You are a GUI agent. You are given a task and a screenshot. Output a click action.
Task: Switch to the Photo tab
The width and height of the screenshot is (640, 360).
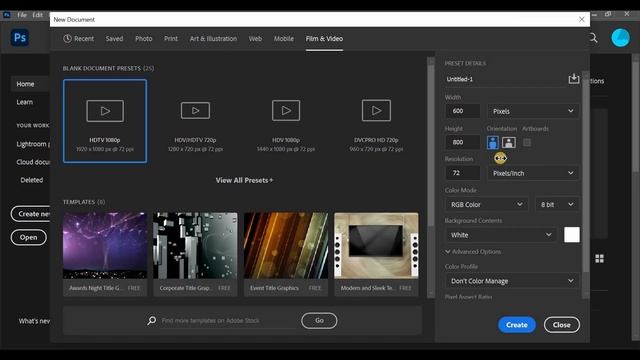[144, 39]
